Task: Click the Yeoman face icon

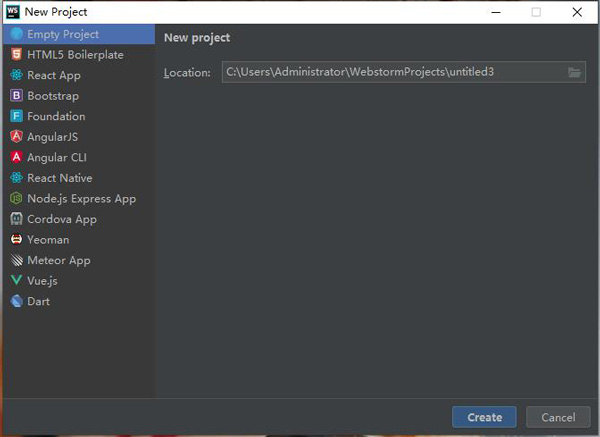Action: tap(16, 240)
